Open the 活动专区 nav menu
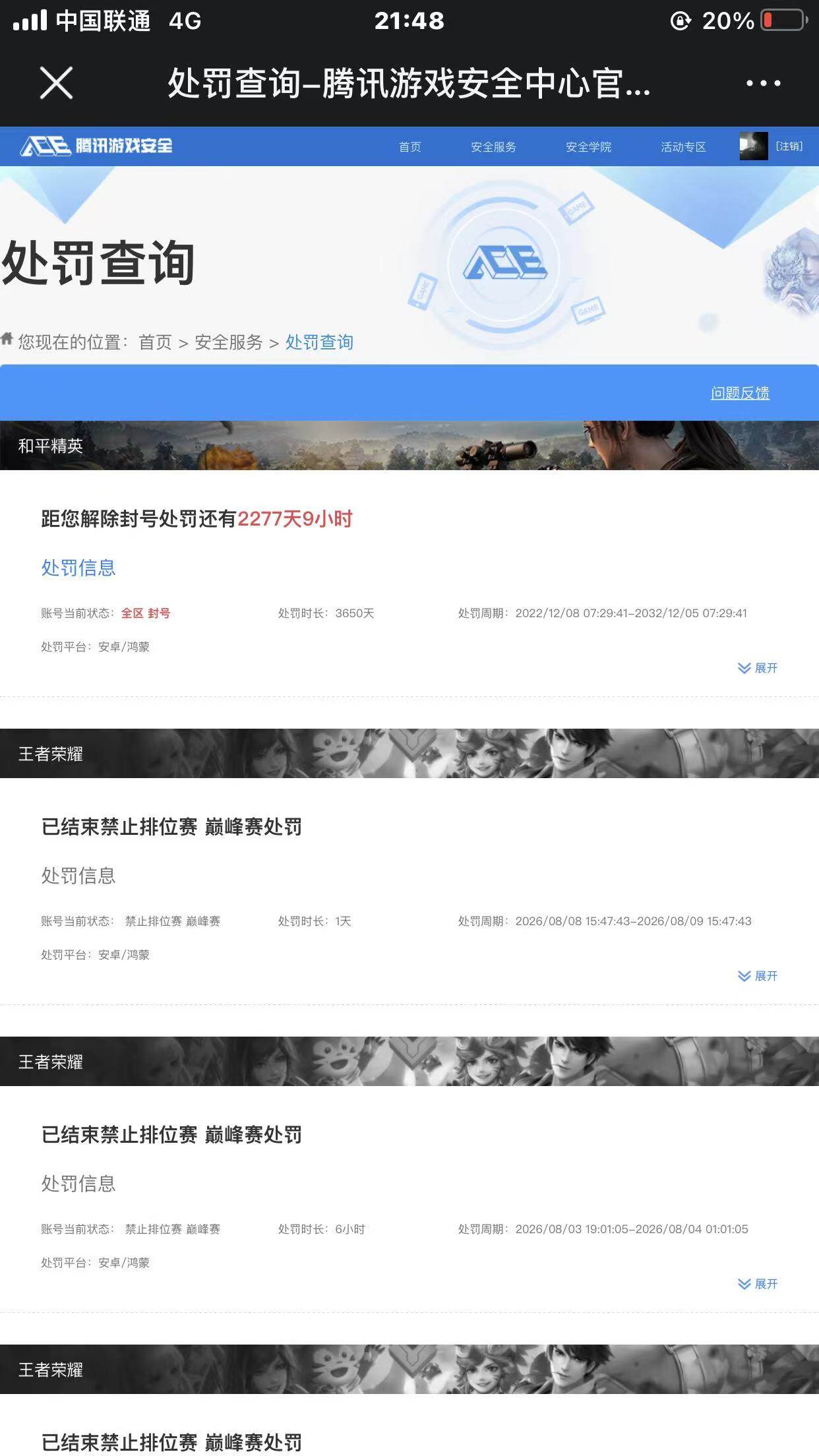 (x=683, y=146)
